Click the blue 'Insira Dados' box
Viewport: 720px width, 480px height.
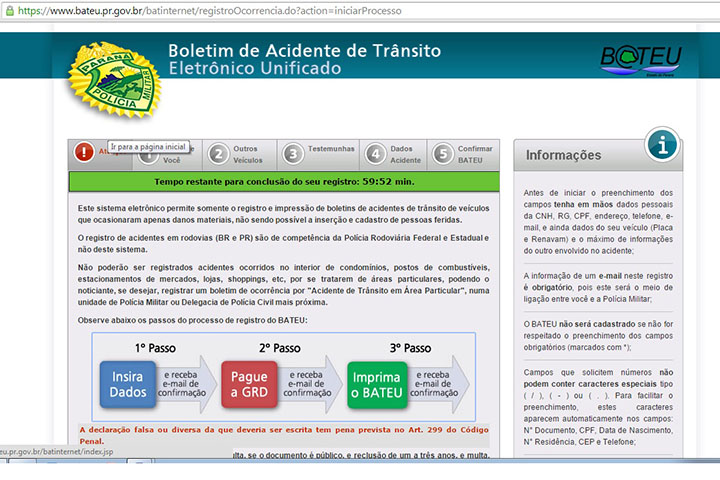[127, 385]
